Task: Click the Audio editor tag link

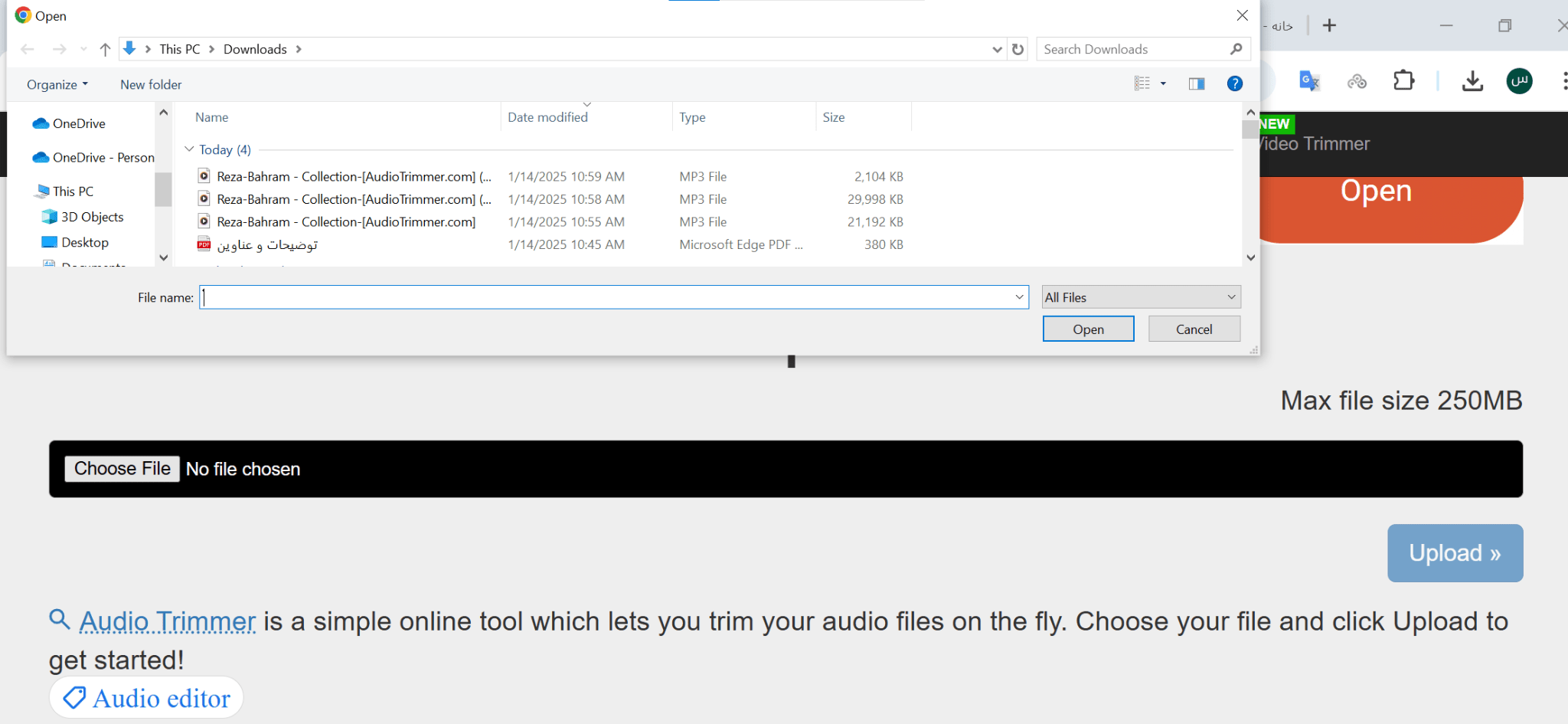Action: coord(146,698)
